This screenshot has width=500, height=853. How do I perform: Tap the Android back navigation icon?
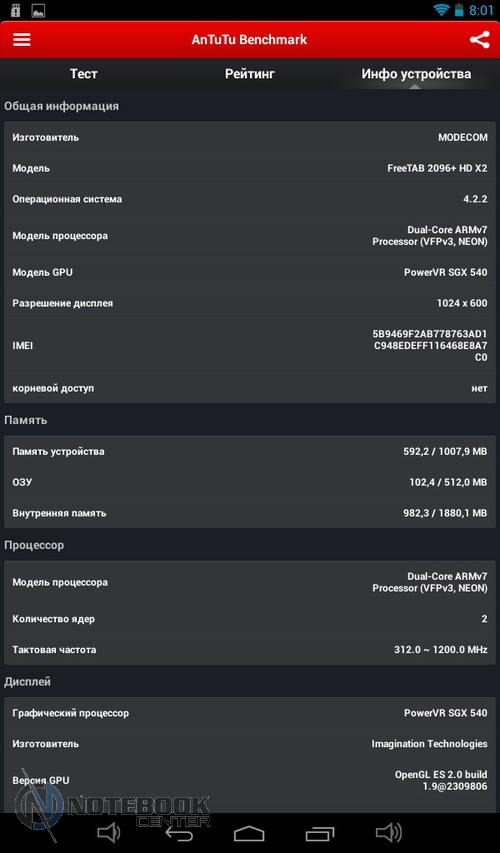(x=179, y=833)
